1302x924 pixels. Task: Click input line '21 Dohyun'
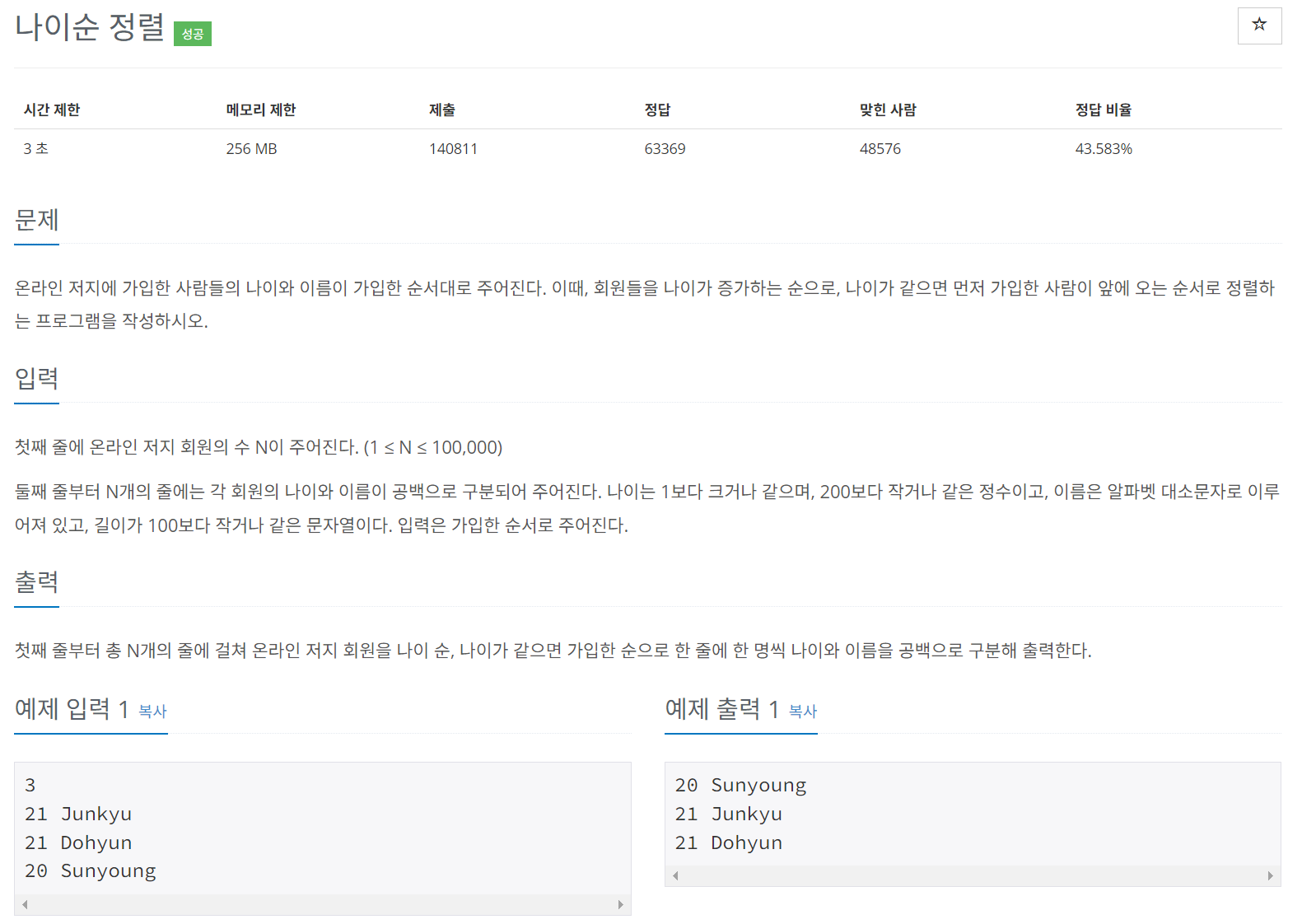[x=78, y=842]
